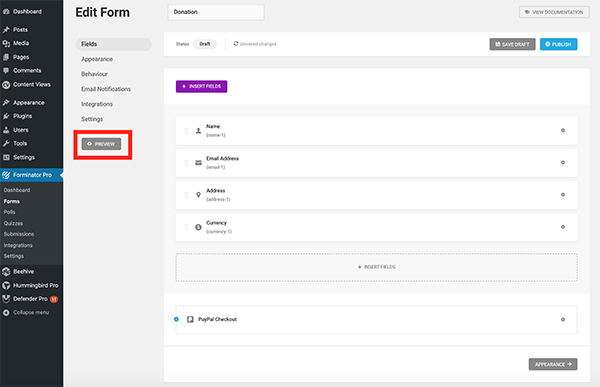Grab the drag handle of Address field
The width and height of the screenshot is (600, 387).
186,195
